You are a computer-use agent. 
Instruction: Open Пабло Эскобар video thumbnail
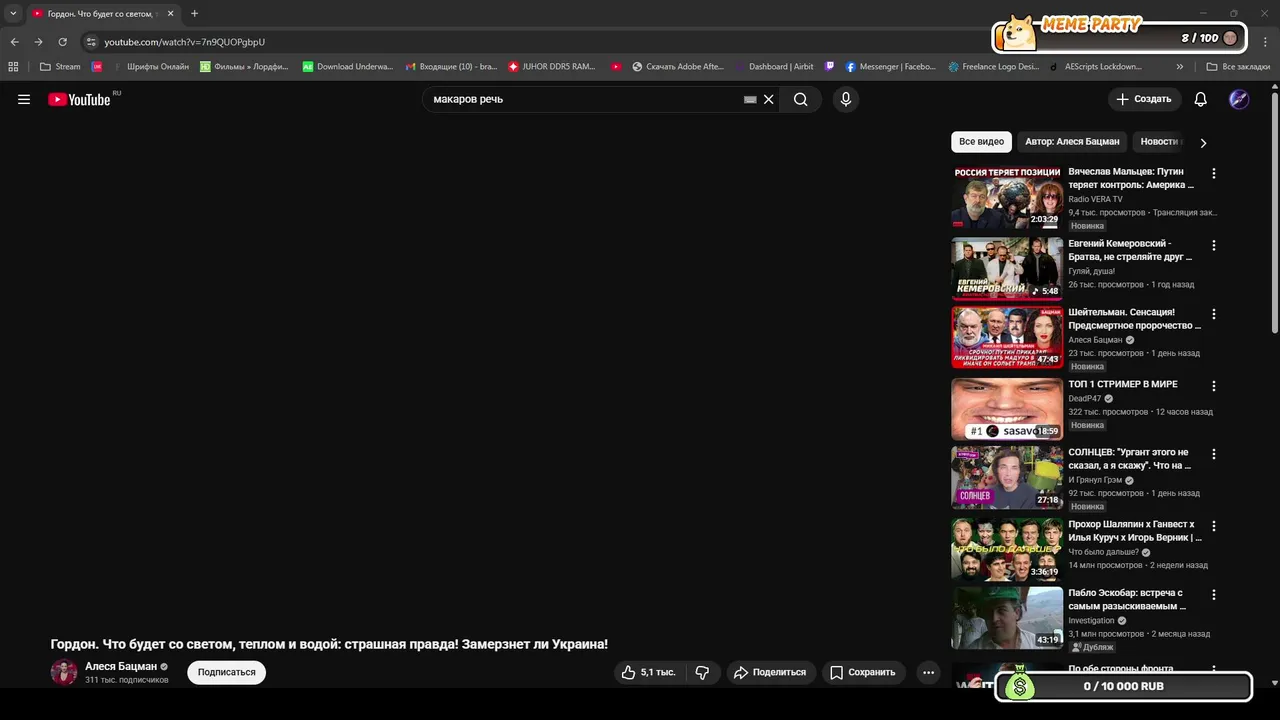(1007, 617)
